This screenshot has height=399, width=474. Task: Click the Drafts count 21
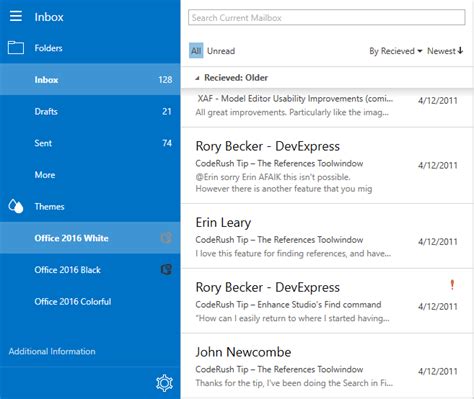(167, 111)
